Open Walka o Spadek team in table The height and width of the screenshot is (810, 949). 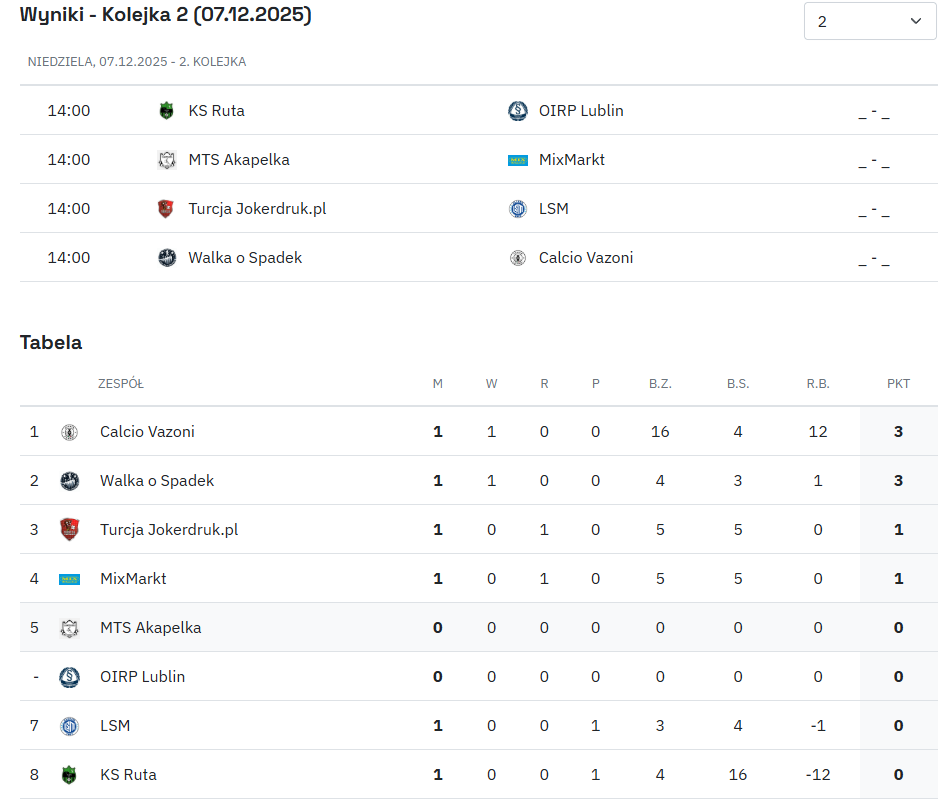[157, 481]
